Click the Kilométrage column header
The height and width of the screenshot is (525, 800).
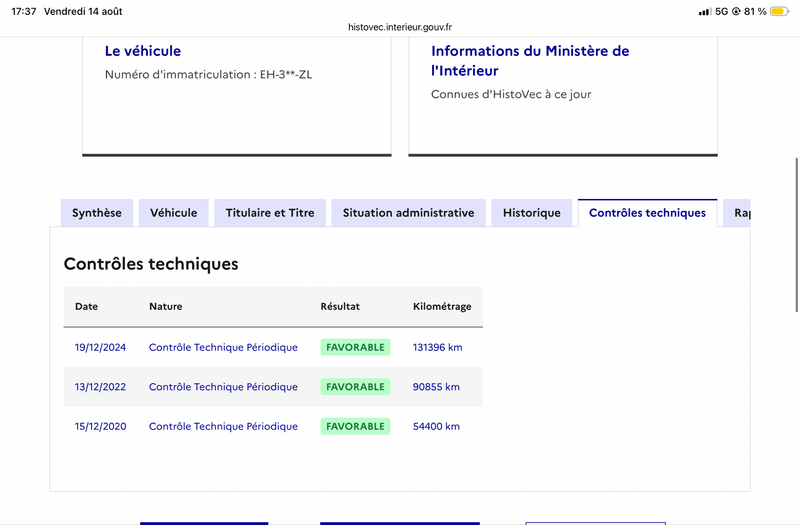point(442,307)
